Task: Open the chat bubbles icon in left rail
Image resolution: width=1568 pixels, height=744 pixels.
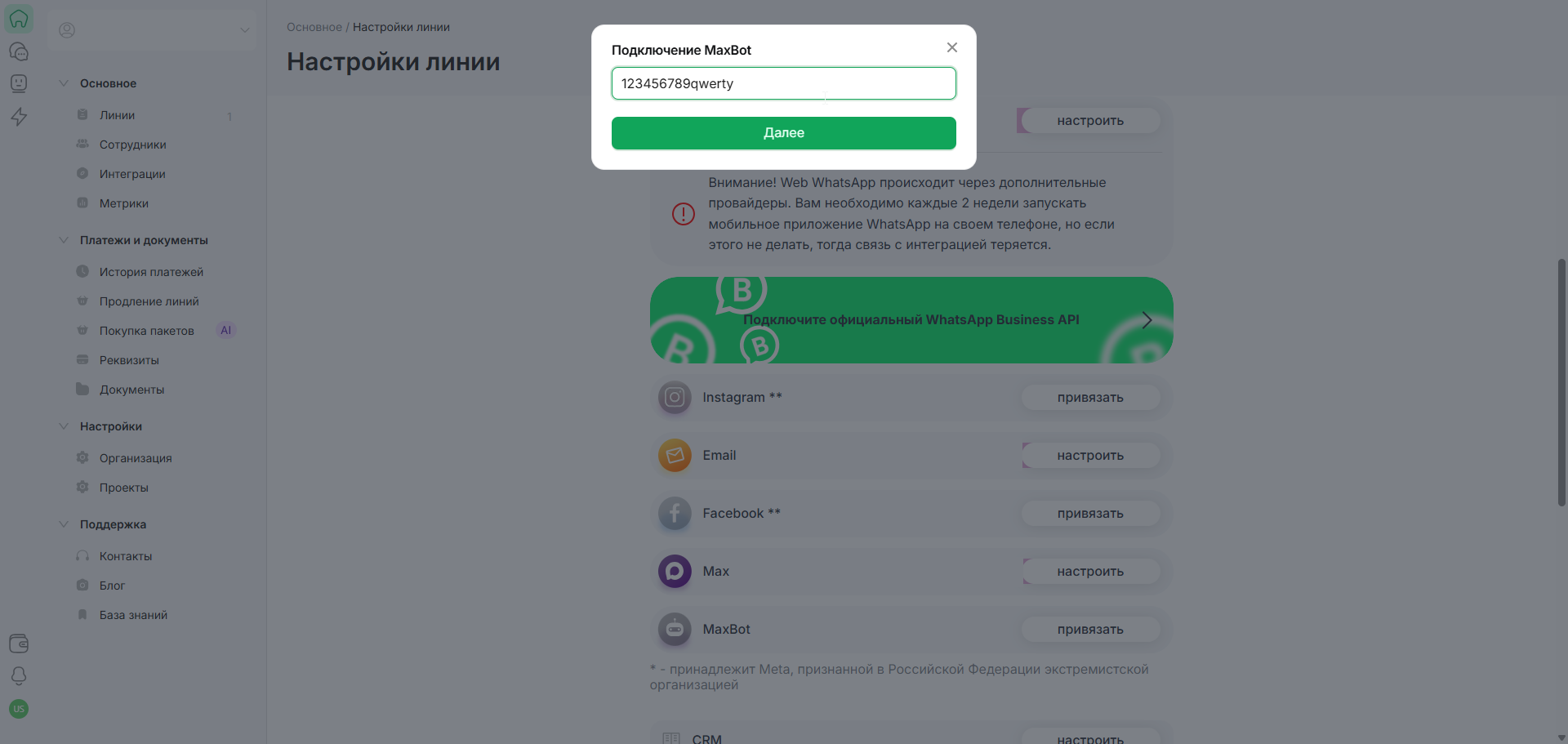Action: click(19, 51)
